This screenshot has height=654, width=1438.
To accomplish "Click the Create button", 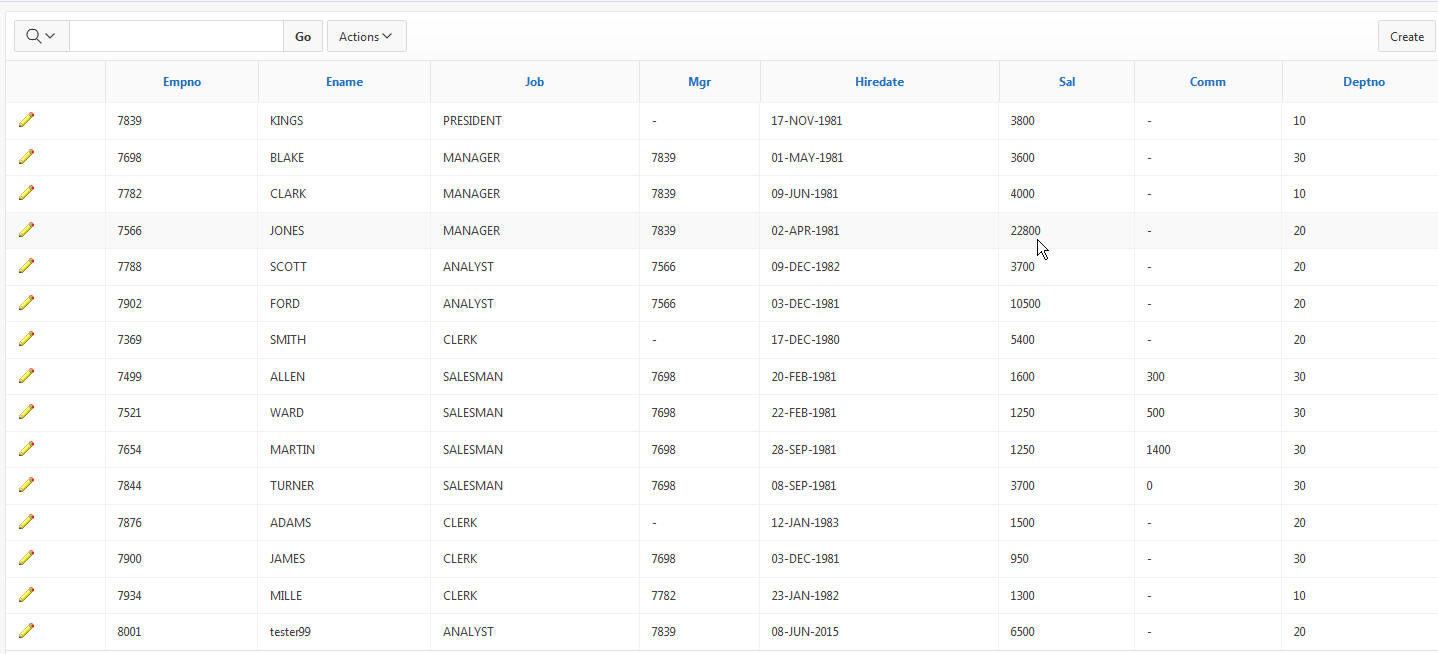I will point(1406,36).
